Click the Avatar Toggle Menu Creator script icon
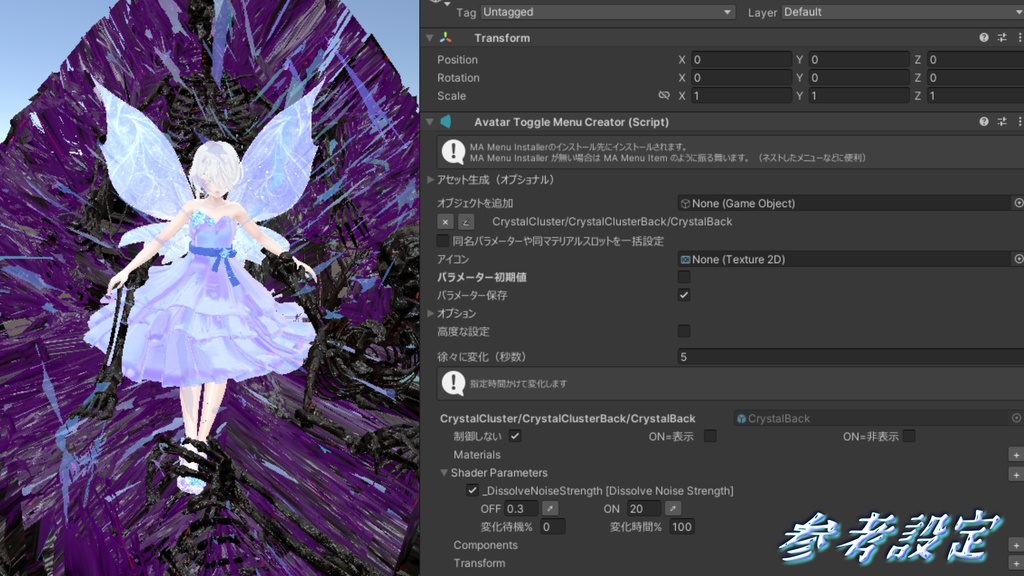The width and height of the screenshot is (1024, 576). (x=447, y=121)
